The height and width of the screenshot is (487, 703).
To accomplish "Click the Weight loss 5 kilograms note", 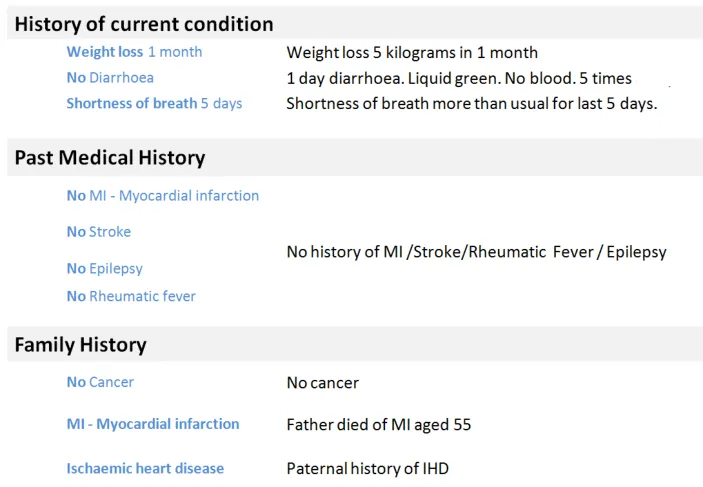I will (x=412, y=52).
